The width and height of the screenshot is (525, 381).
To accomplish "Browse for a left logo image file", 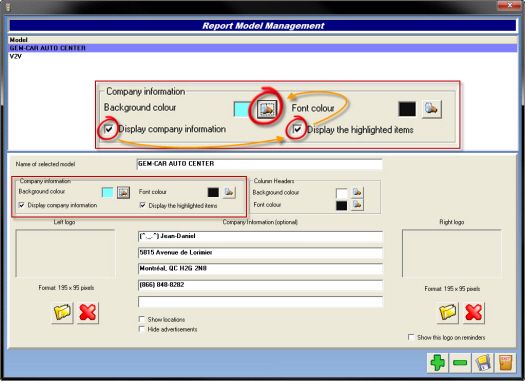I will (x=62, y=313).
